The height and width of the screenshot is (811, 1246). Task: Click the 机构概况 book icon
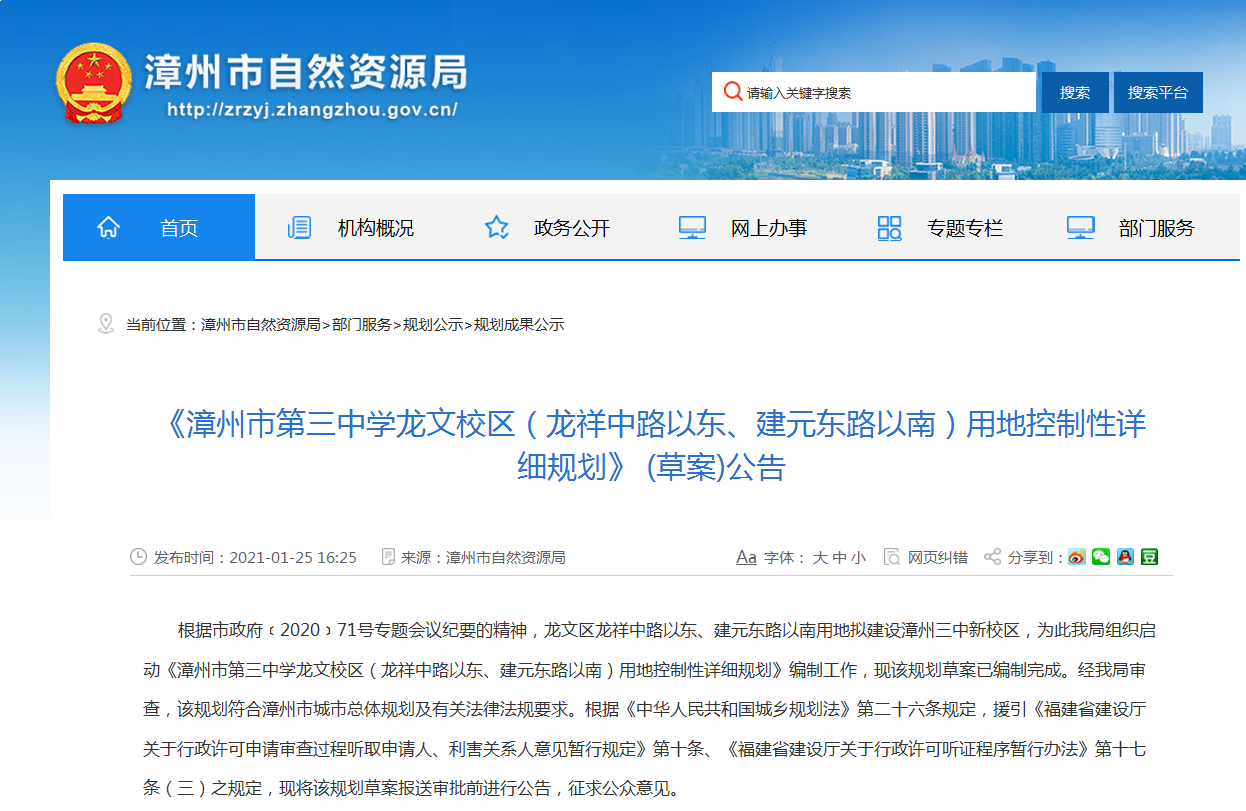click(x=297, y=228)
